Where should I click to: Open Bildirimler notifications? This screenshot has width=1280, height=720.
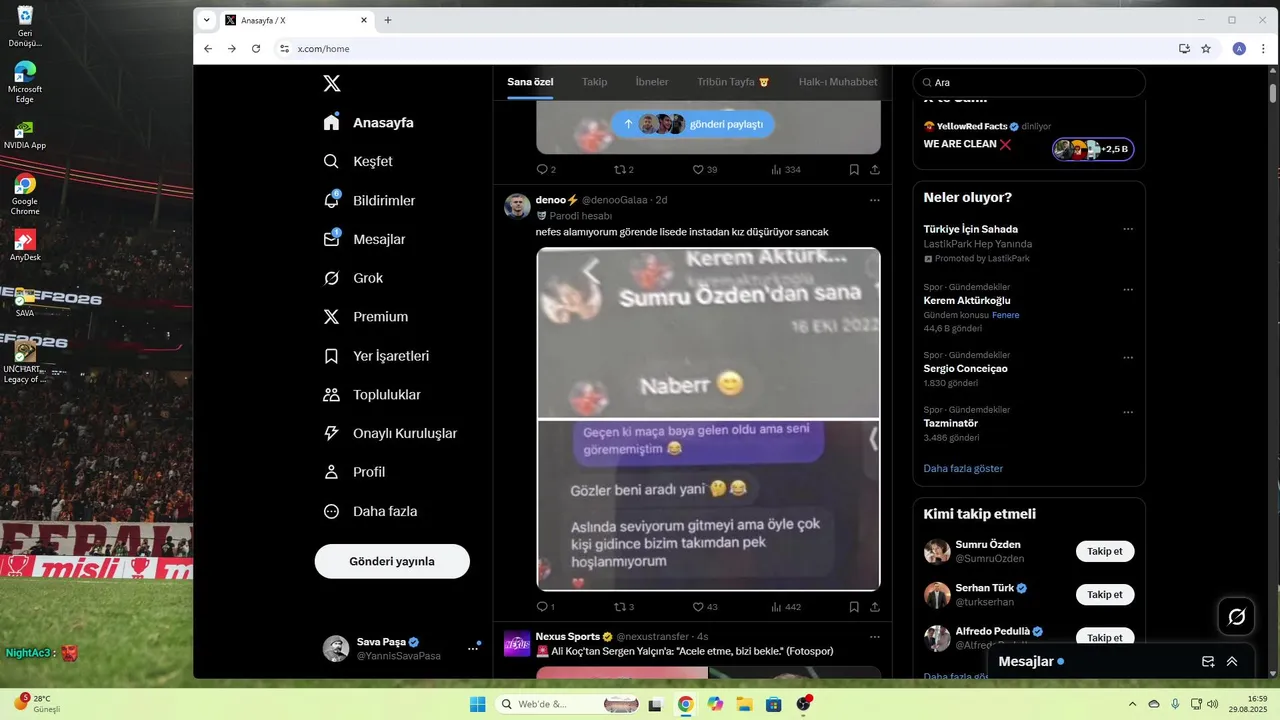click(x=369, y=200)
